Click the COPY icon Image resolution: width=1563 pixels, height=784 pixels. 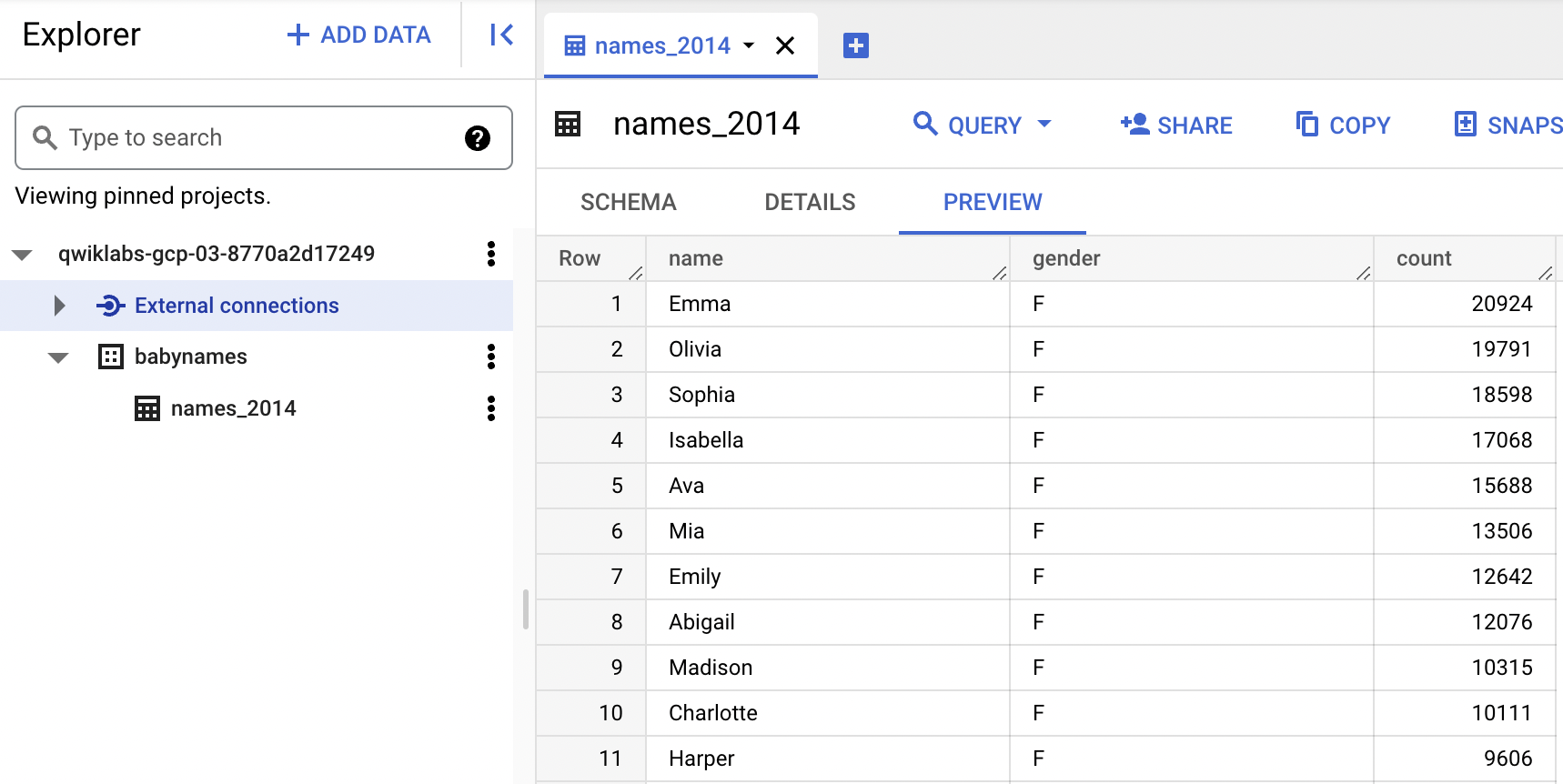(1307, 124)
